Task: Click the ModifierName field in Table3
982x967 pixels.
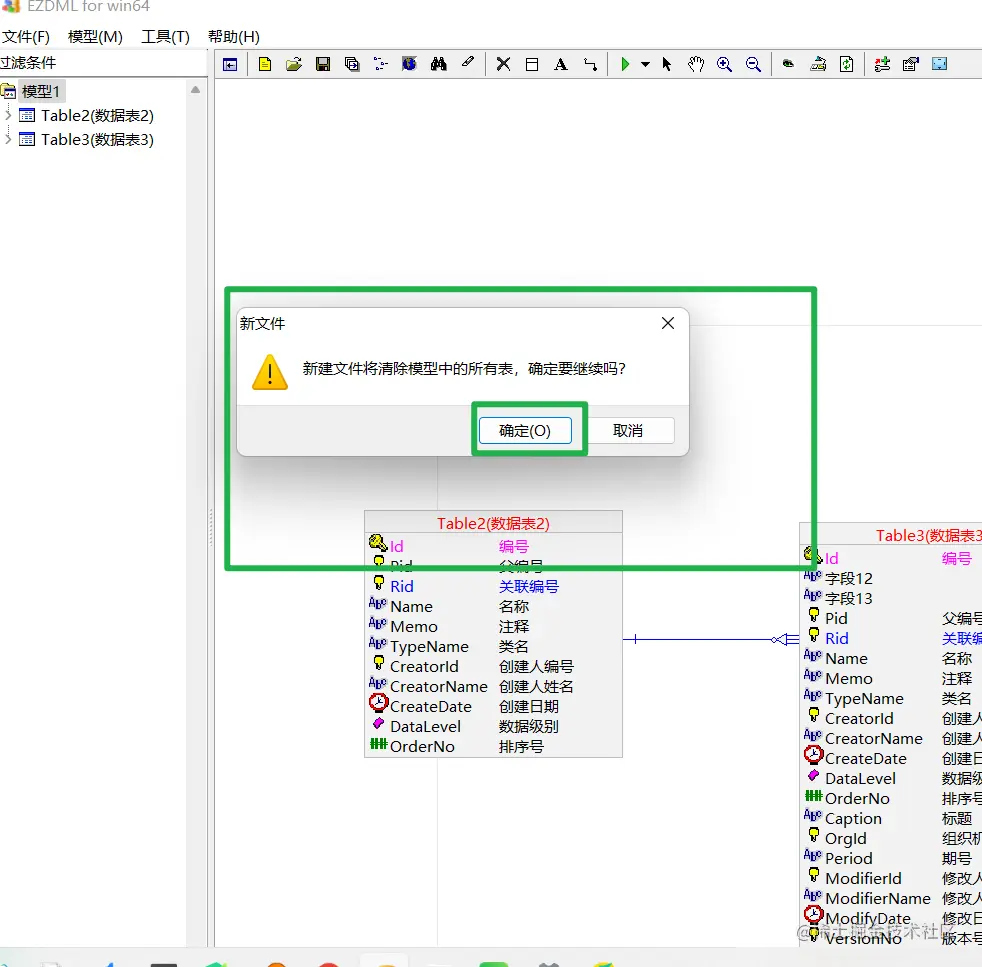Action: pyautogui.click(x=877, y=899)
